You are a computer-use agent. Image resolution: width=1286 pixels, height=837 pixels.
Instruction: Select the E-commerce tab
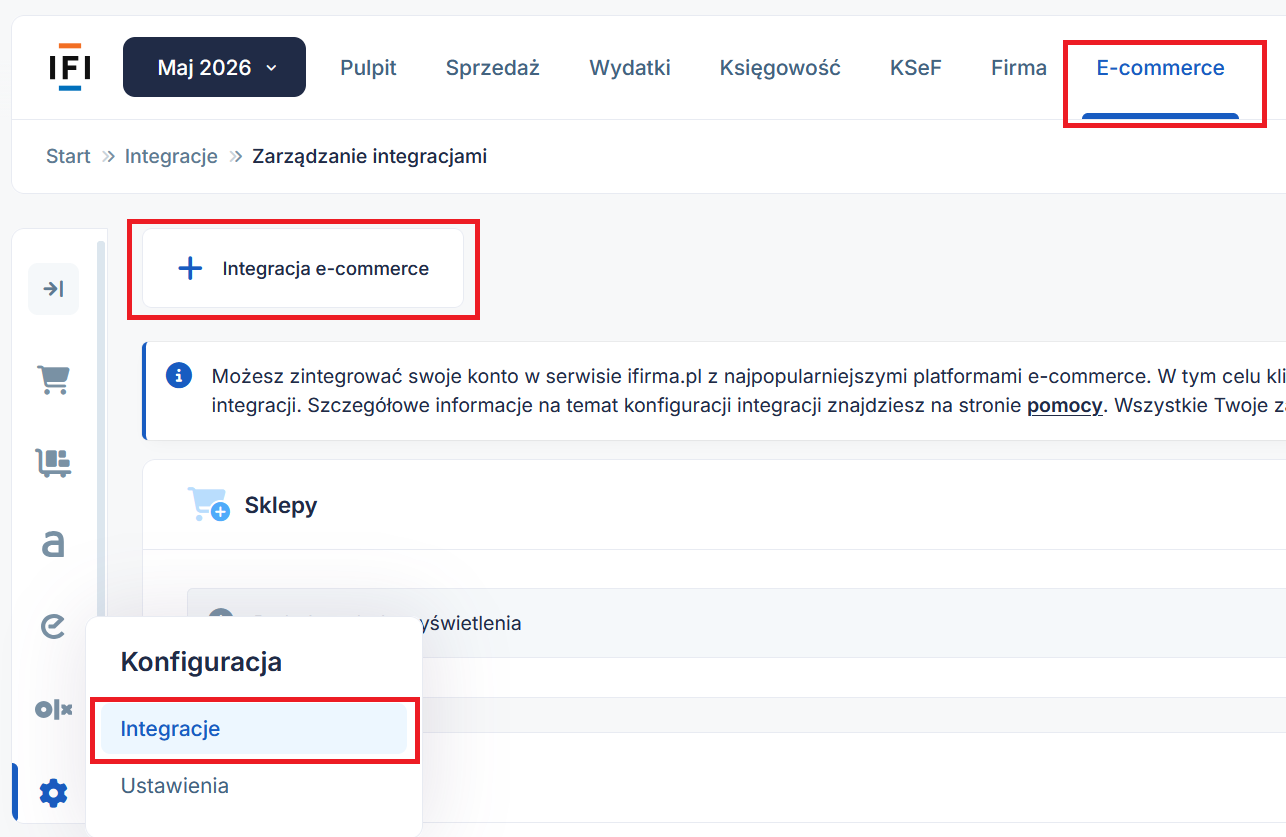1160,68
